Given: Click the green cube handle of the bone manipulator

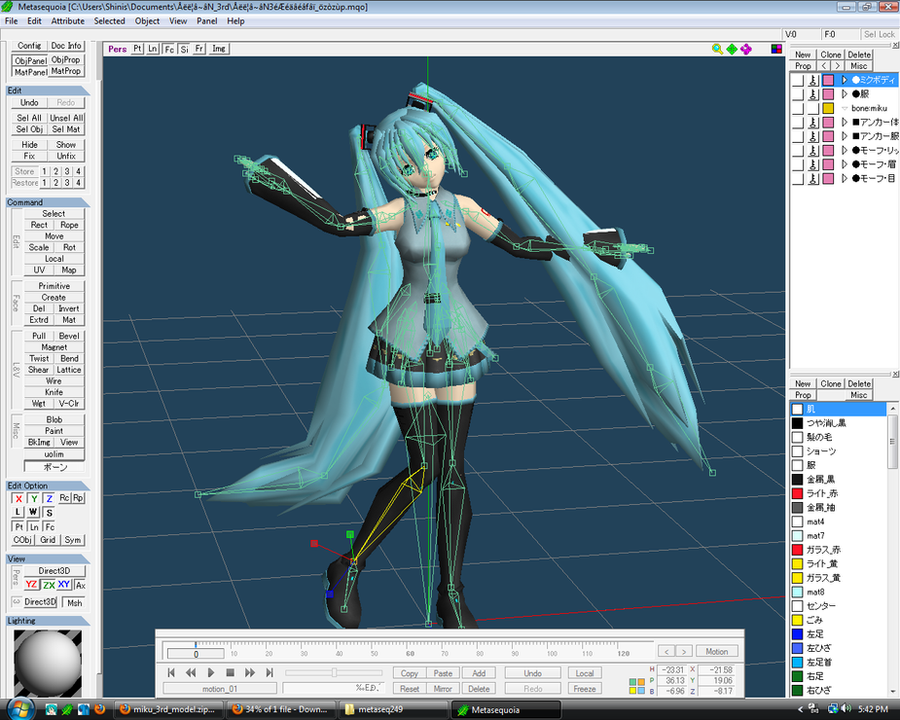Looking at the screenshot, I should click(350, 535).
